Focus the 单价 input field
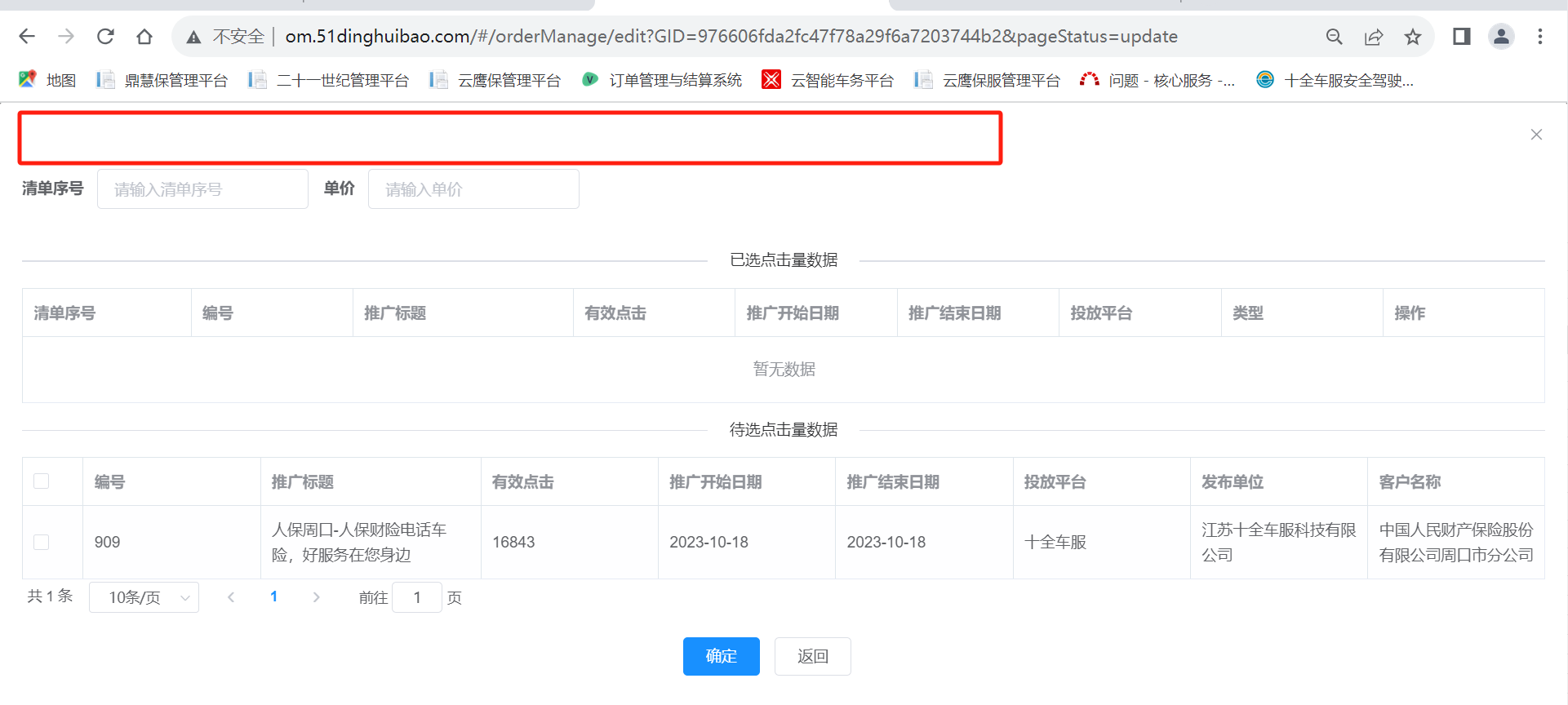This screenshot has width=1568, height=705. (x=473, y=189)
